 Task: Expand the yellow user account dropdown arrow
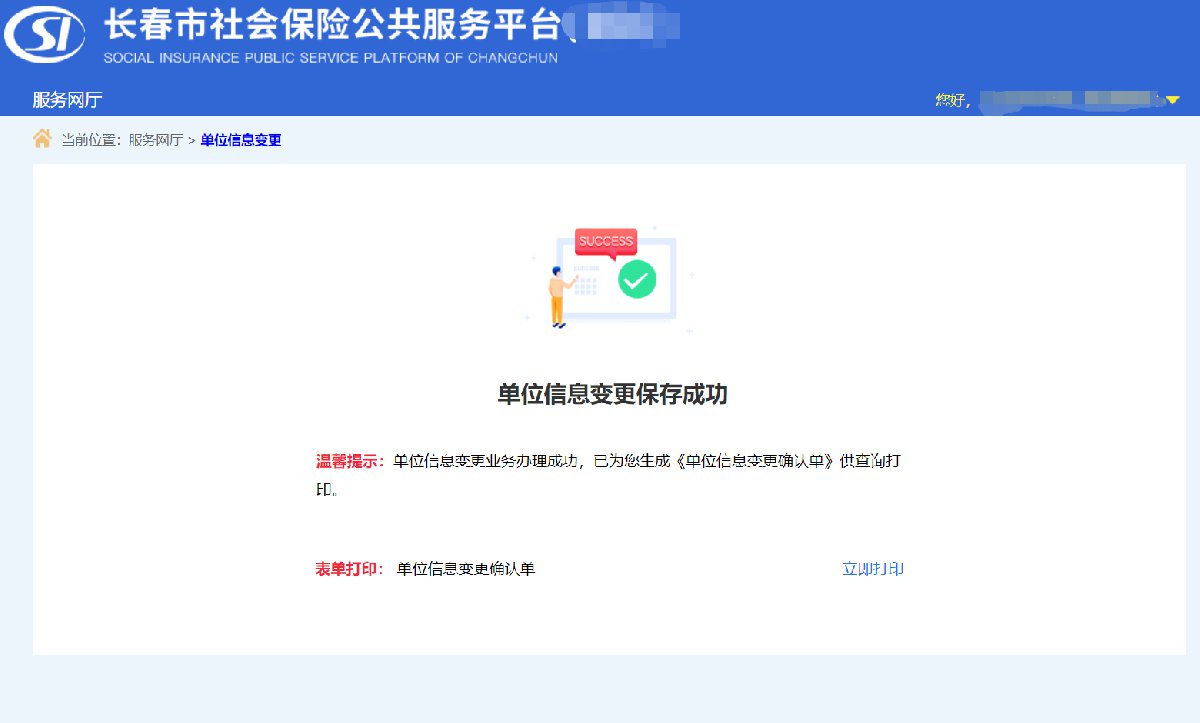1173,100
